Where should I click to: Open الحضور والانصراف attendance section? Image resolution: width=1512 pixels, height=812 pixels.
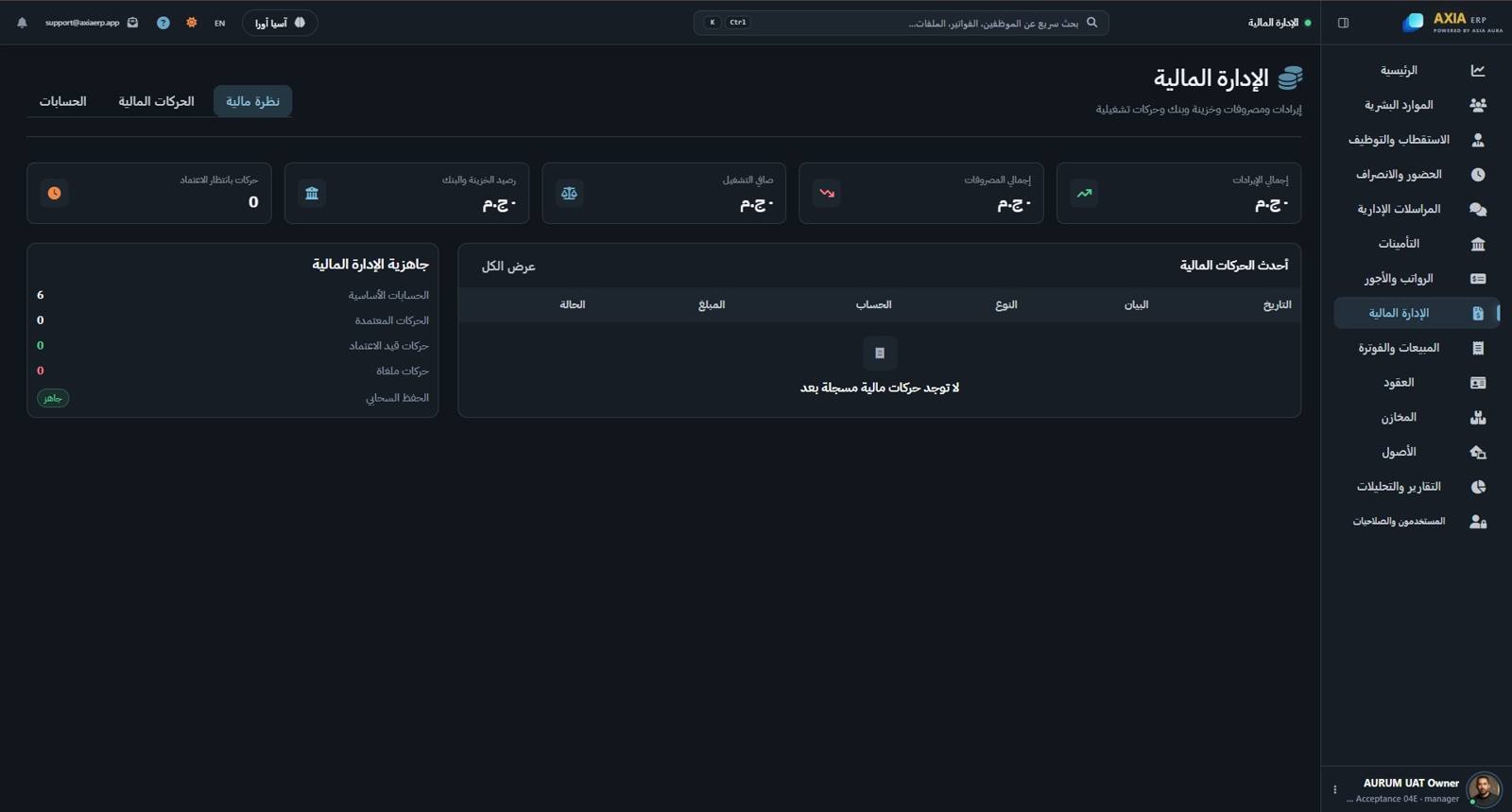(1416, 175)
